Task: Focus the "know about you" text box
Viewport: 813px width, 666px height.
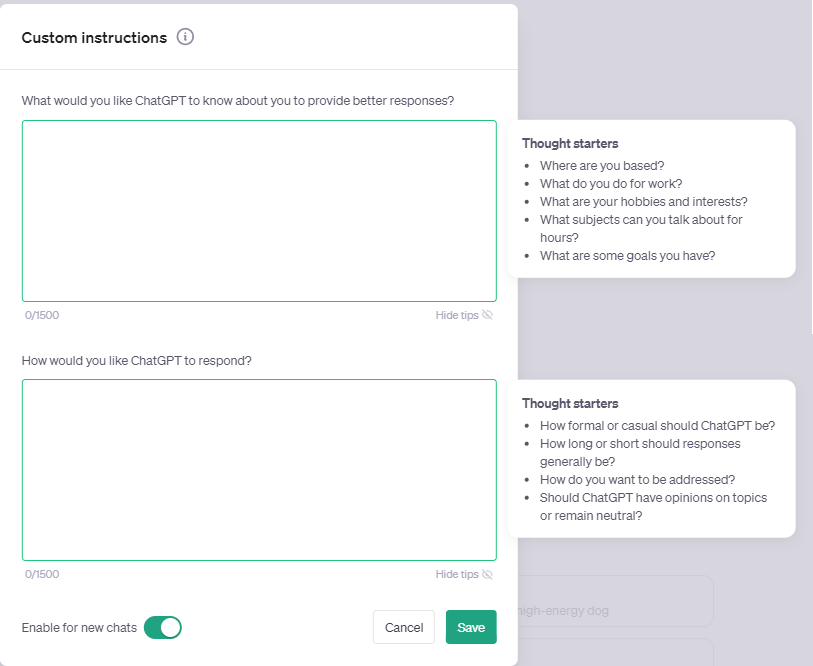Action: [259, 211]
